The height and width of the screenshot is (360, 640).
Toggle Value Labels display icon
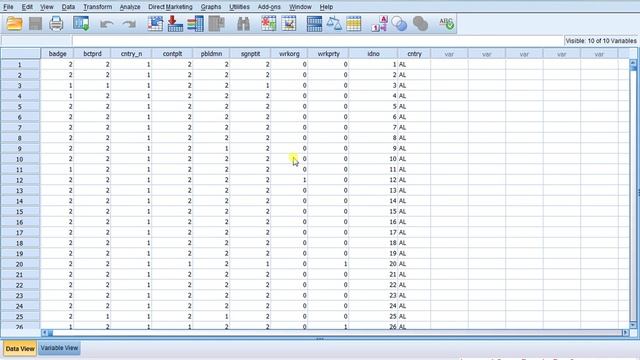(379, 24)
